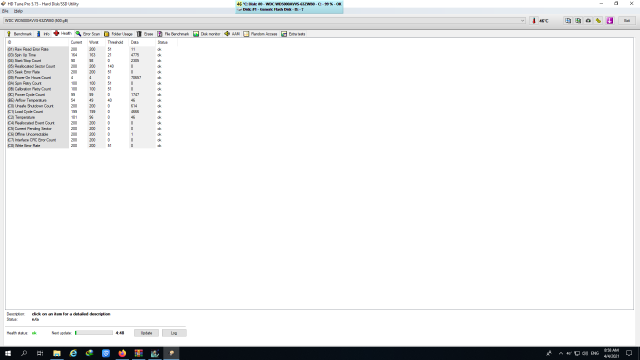Select the Reallocated Event Count row
The image size is (640, 360).
[92, 123]
